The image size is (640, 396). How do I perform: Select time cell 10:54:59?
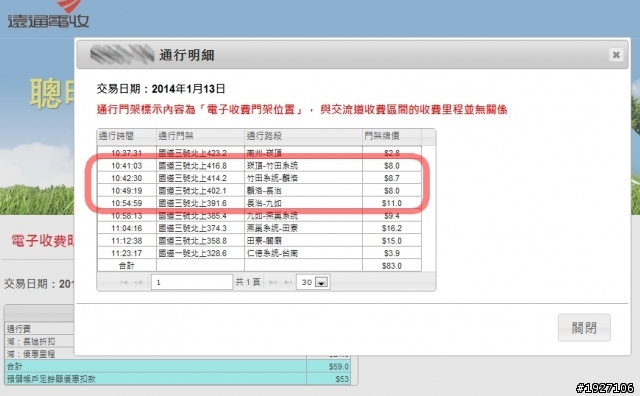[x=127, y=203]
